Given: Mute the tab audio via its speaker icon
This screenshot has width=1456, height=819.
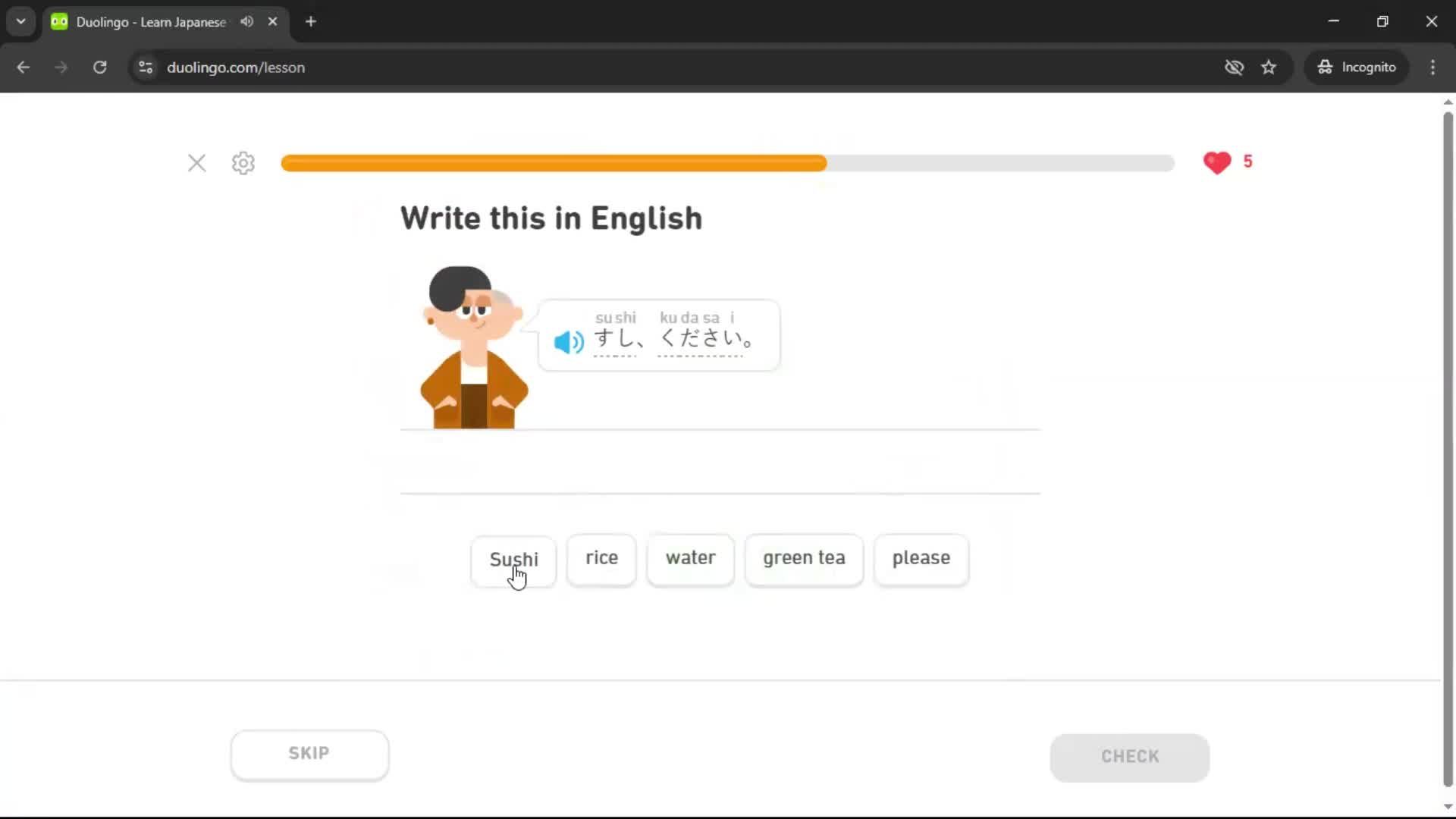Looking at the screenshot, I should (x=246, y=21).
